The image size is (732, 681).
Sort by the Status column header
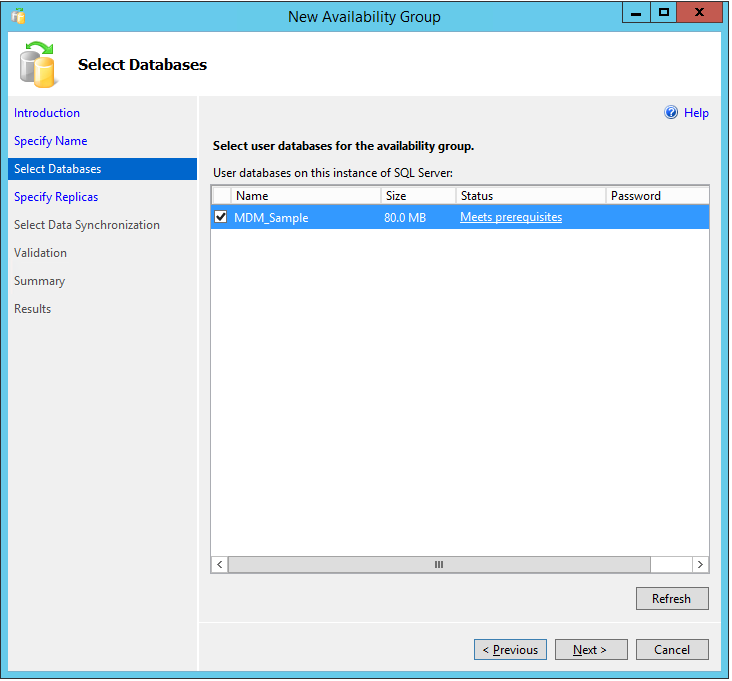tap(530, 196)
